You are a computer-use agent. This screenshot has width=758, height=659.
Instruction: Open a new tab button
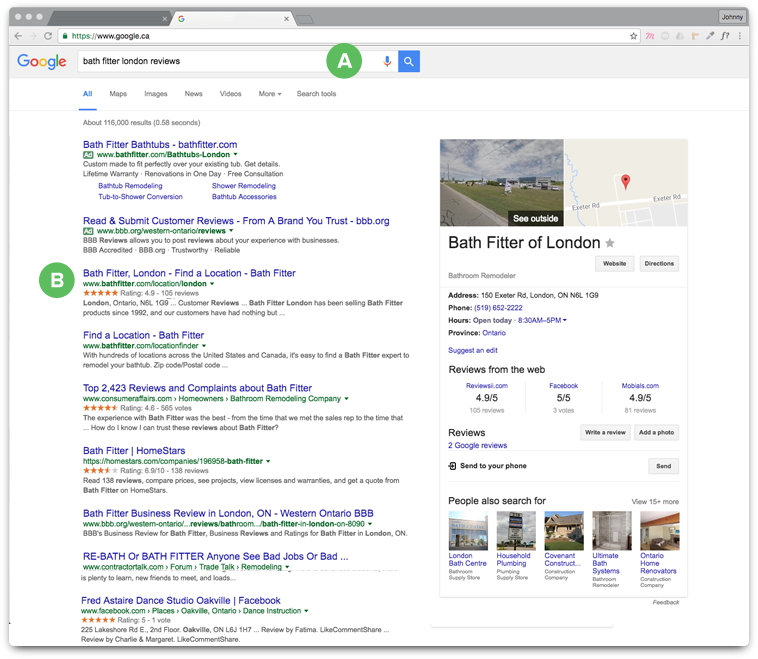[x=305, y=19]
